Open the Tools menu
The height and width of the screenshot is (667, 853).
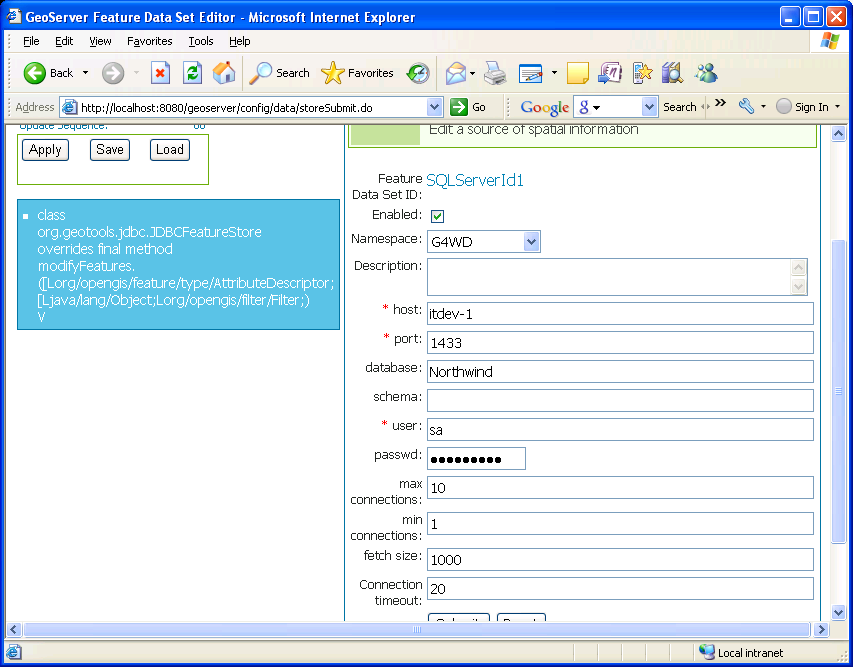[201, 41]
